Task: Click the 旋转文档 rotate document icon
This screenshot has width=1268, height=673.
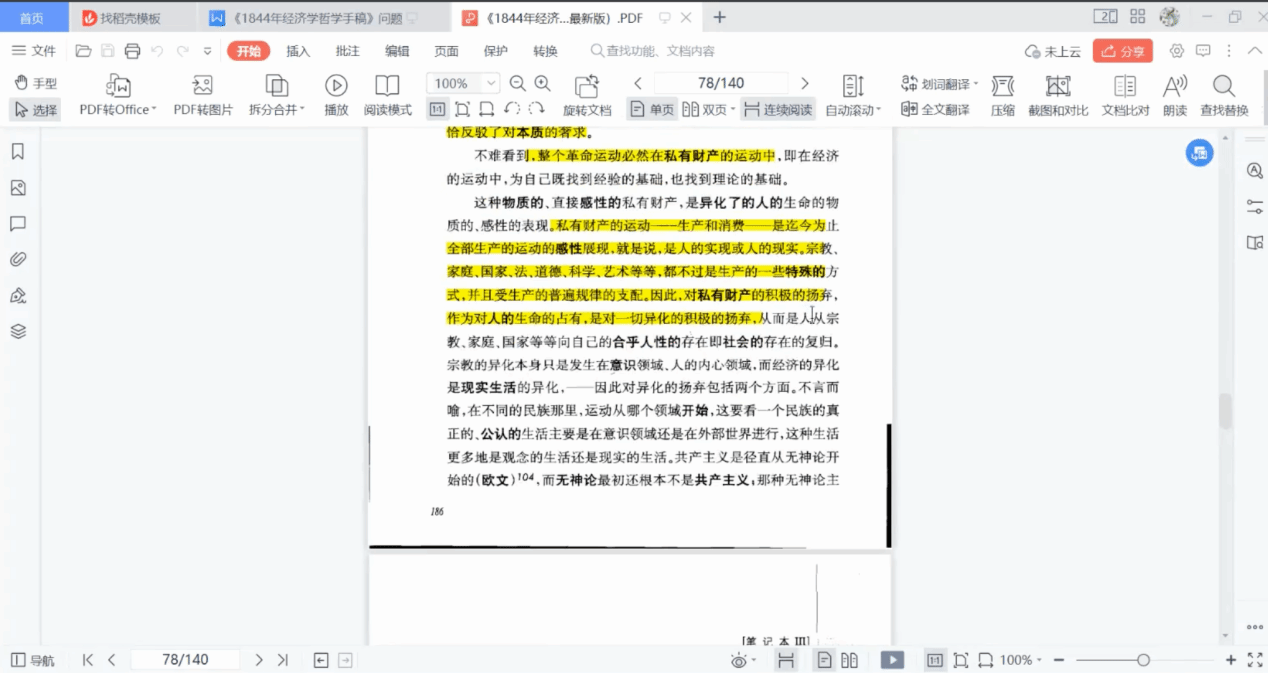Action: point(586,86)
